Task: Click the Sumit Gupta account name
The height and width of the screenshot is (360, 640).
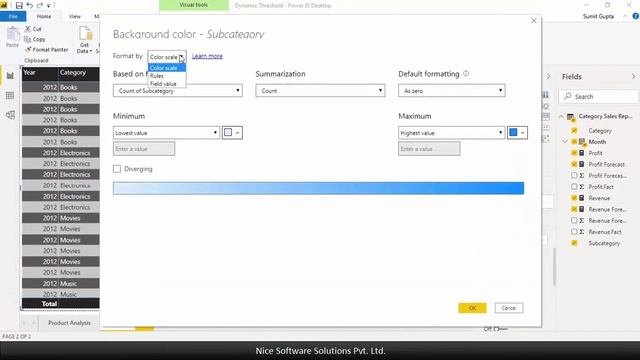Action: 598,16
